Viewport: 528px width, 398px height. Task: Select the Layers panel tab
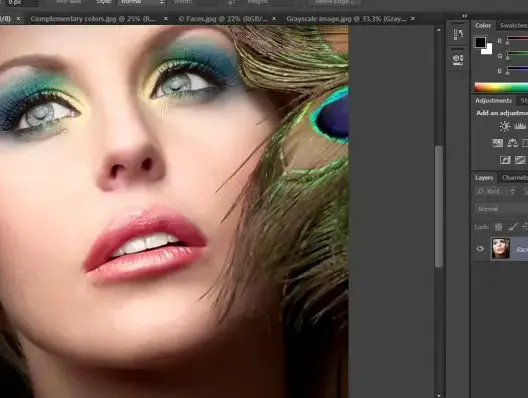tap(484, 177)
